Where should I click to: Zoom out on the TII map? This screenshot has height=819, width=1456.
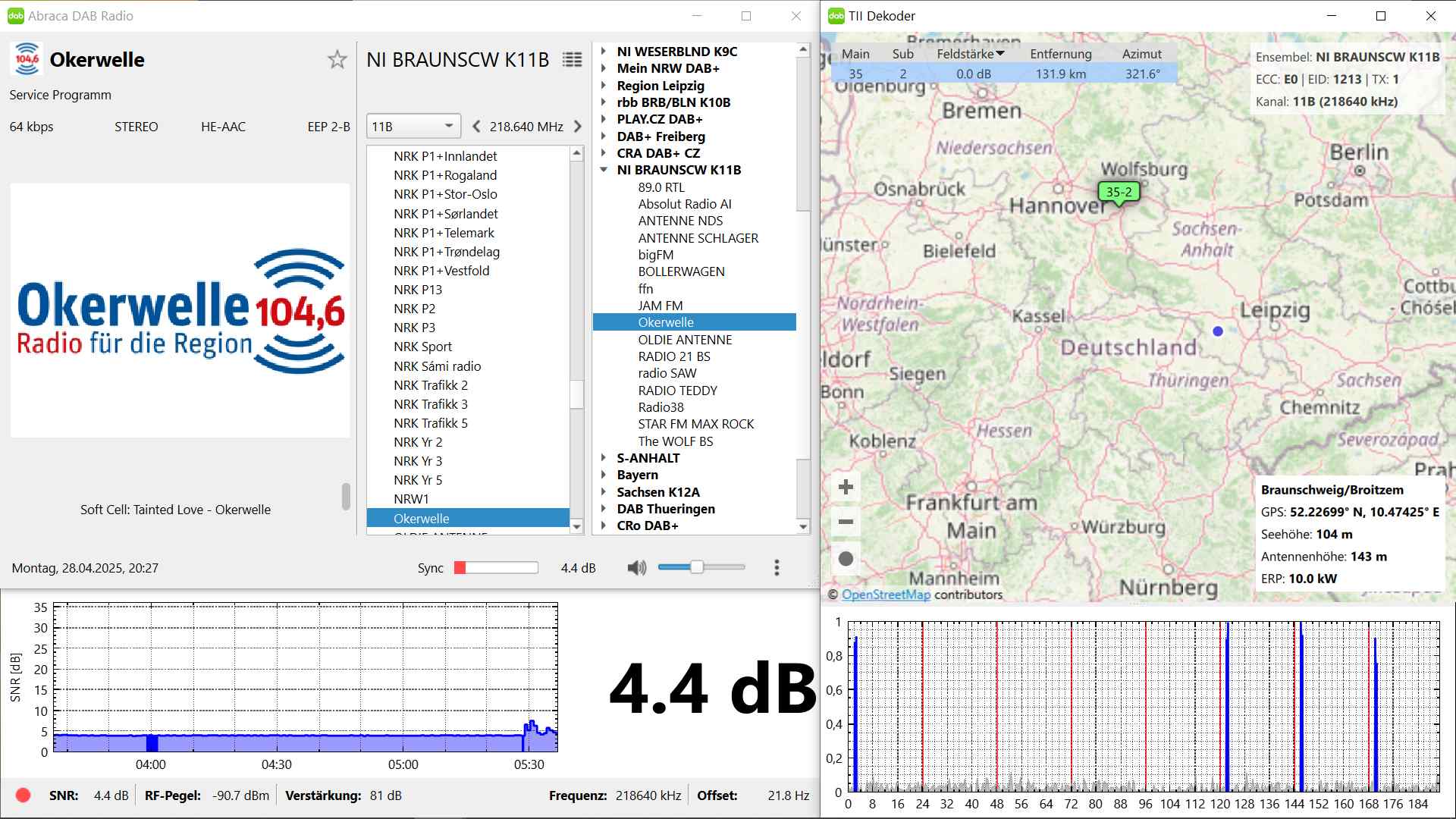846,522
